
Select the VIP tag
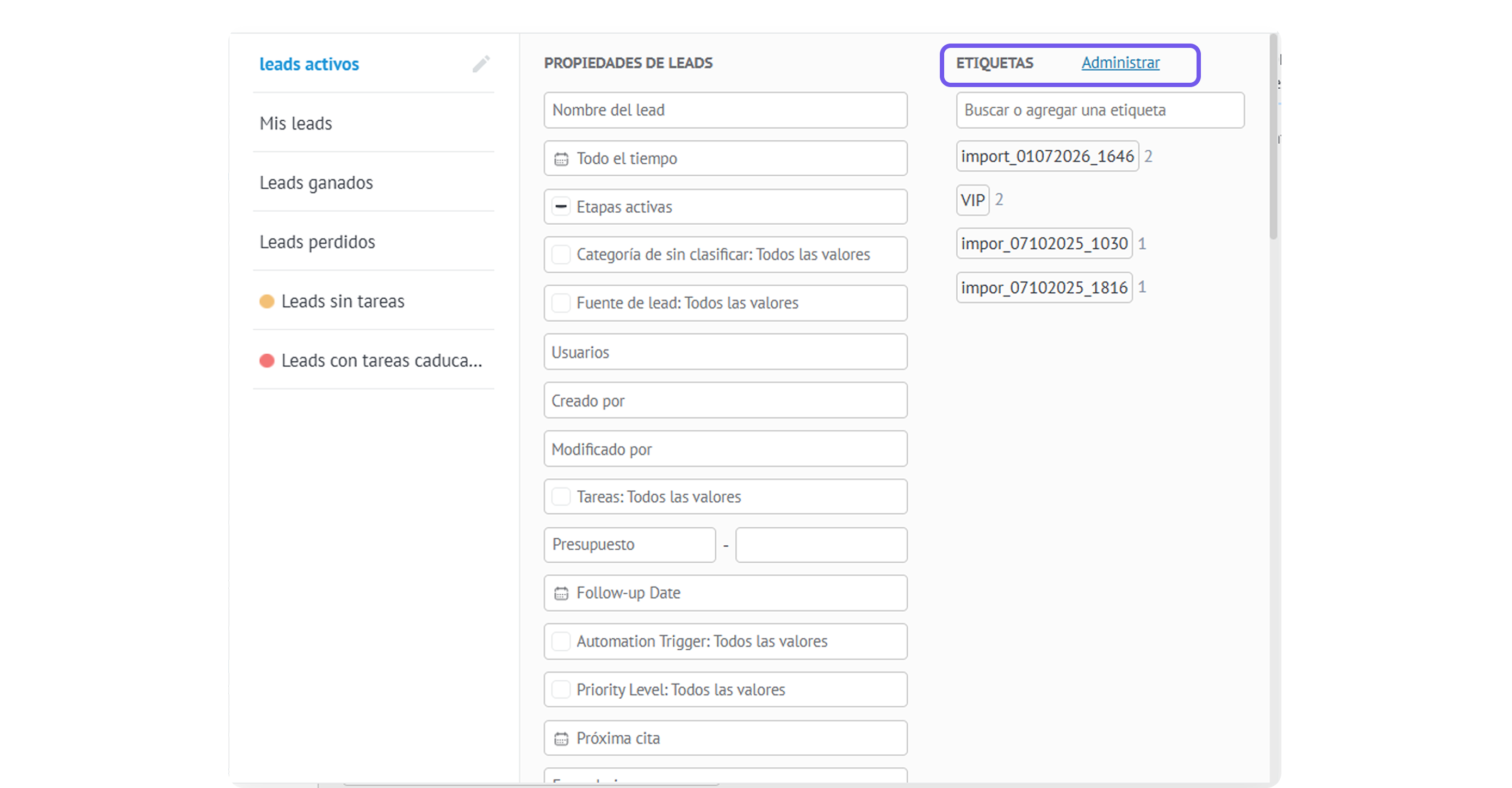pyautogui.click(x=972, y=200)
